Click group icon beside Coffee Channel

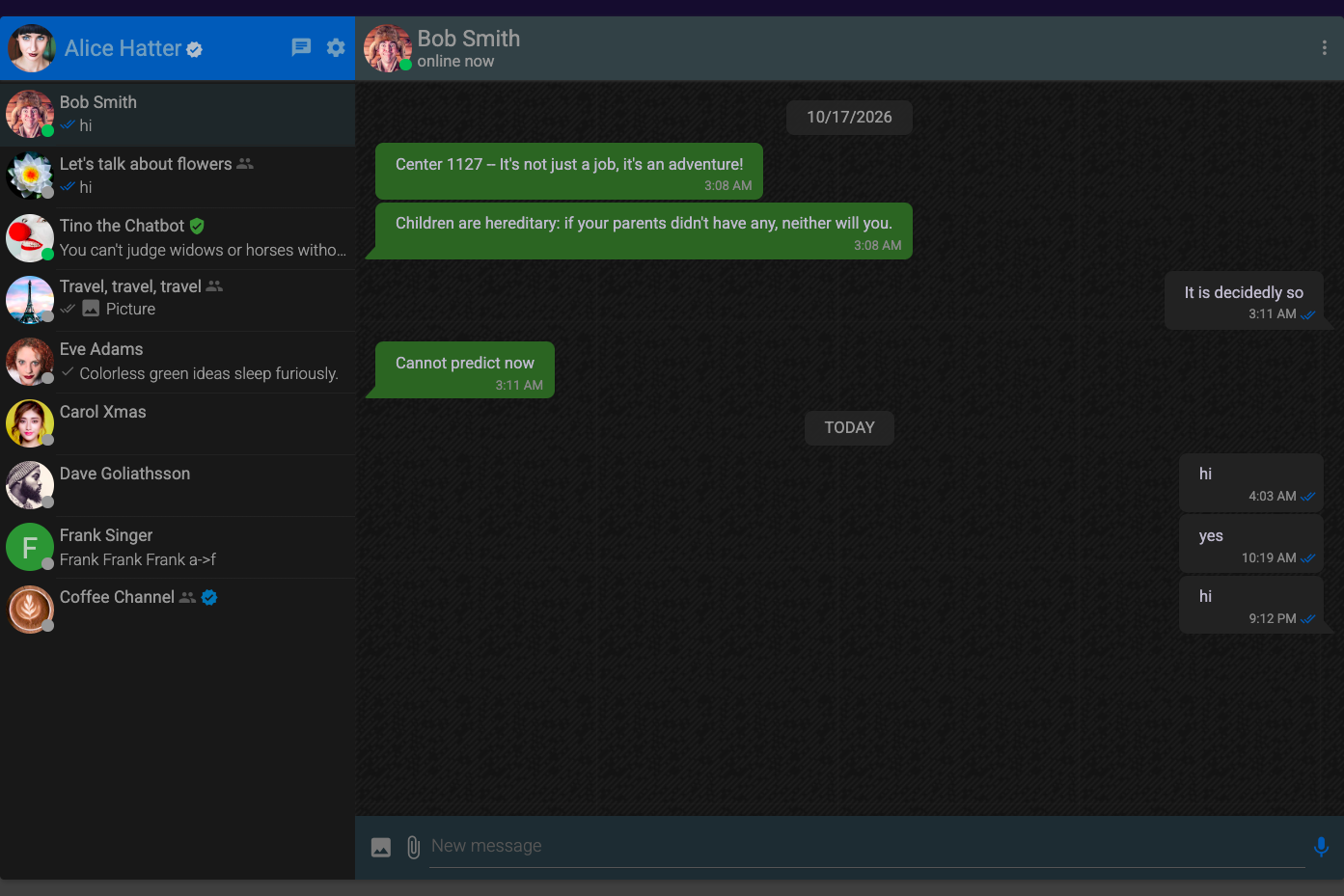[x=187, y=597]
